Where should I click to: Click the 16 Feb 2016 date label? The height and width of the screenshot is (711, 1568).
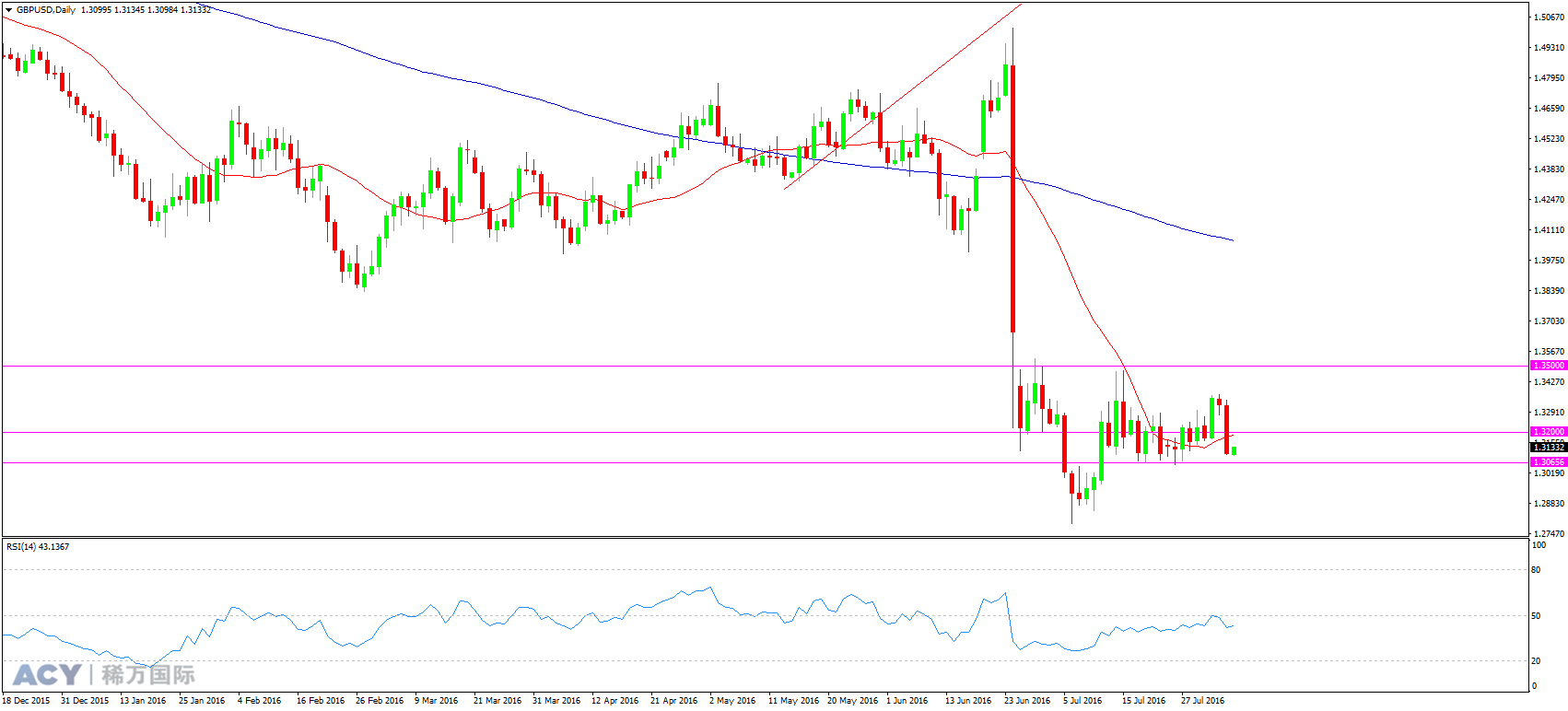[321, 701]
